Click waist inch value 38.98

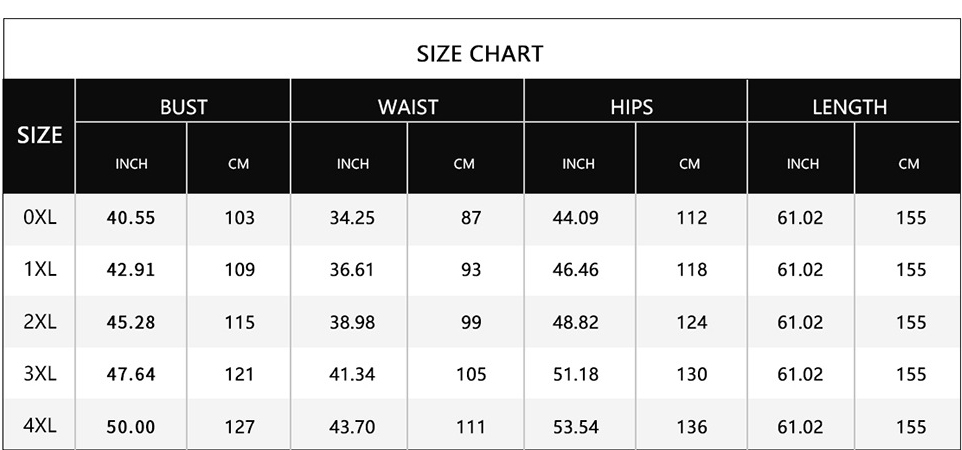click(x=352, y=322)
